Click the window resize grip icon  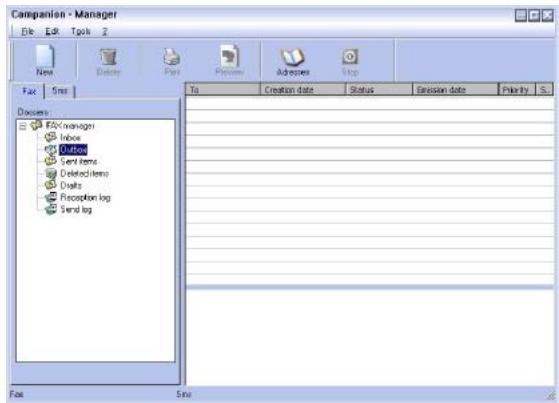(x=551, y=395)
